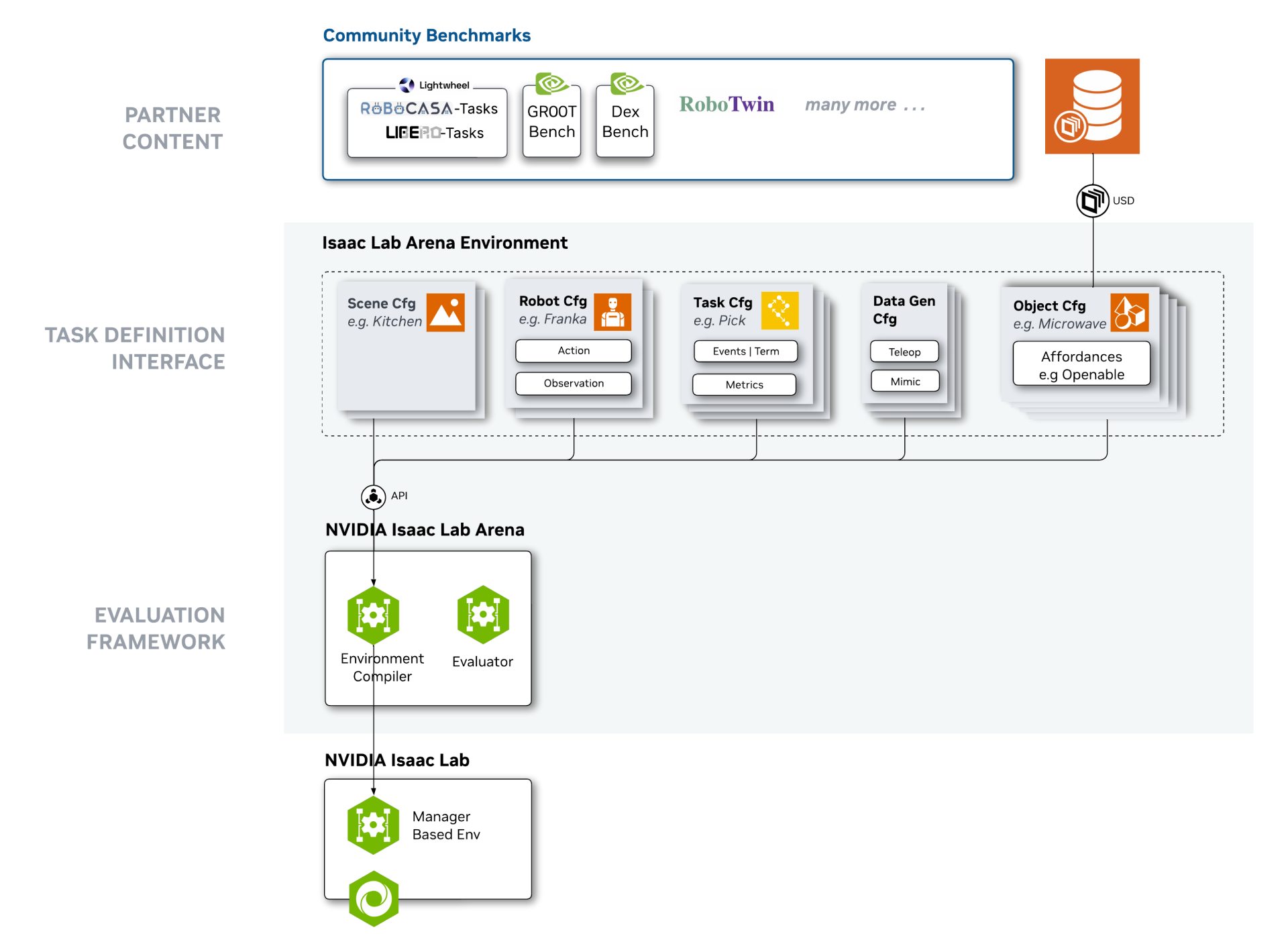This screenshot has width=1288, height=948.
Task: Click the Metrics box in Task Cfg
Action: coord(744,384)
